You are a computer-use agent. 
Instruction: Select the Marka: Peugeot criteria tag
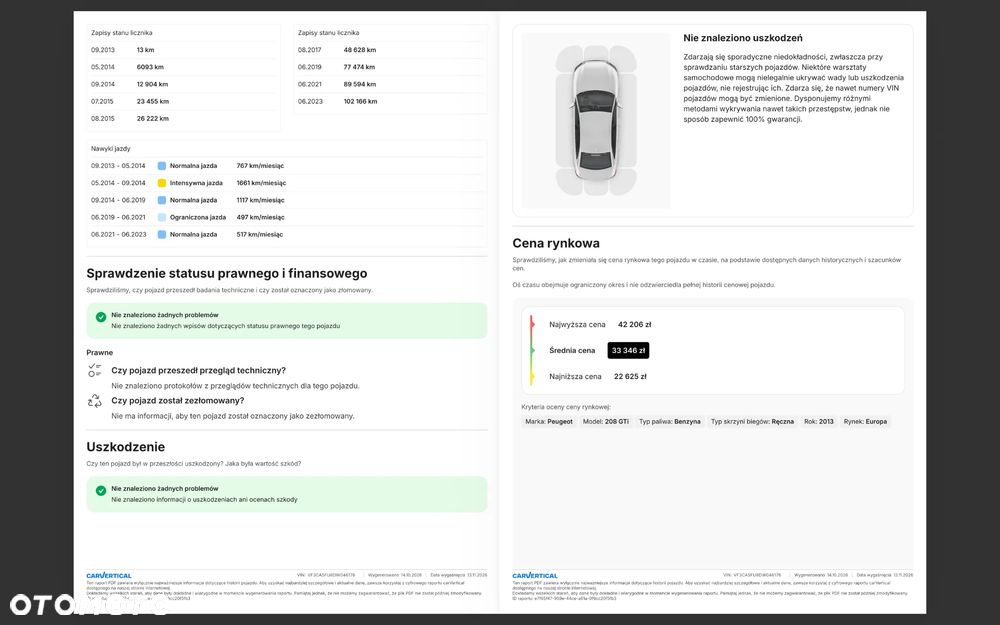coord(548,422)
